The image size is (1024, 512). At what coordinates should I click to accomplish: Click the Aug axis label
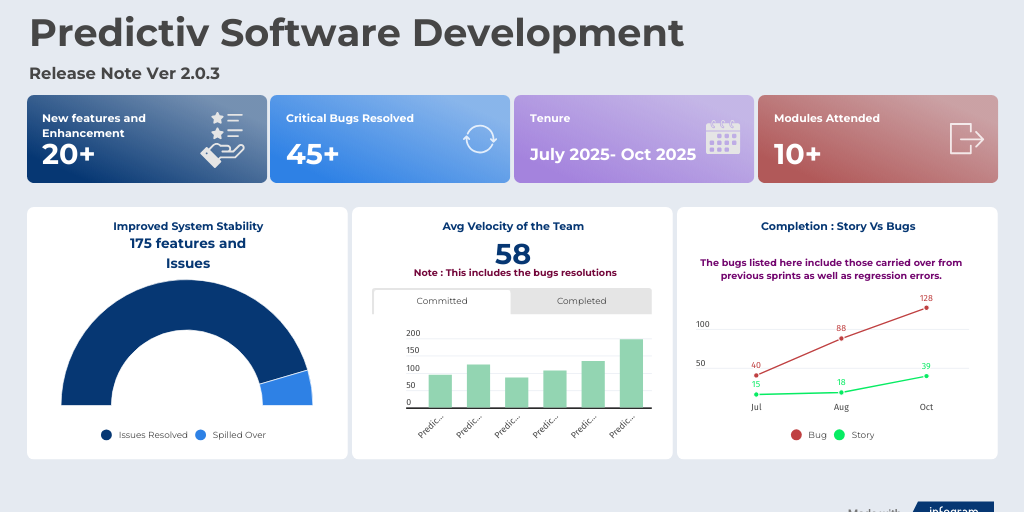[841, 408]
